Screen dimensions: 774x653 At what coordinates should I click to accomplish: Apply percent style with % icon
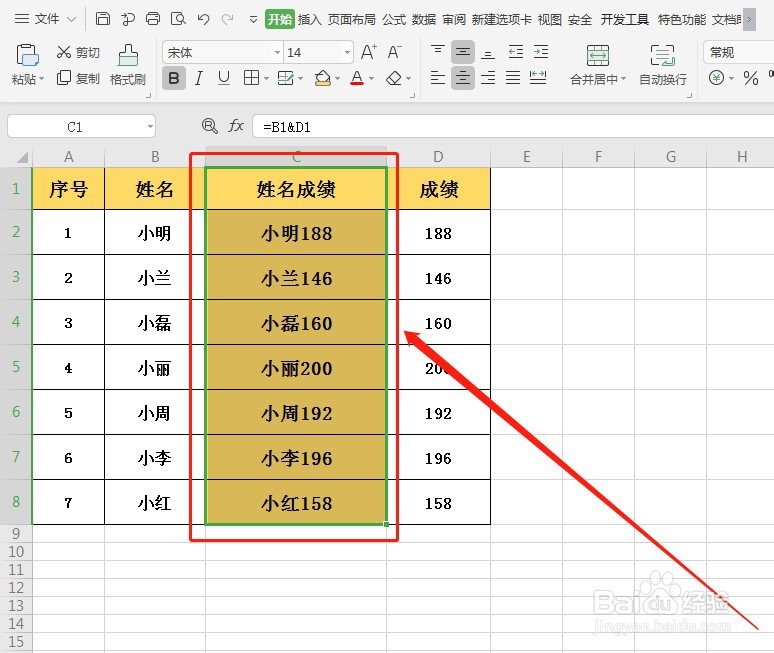[751, 78]
